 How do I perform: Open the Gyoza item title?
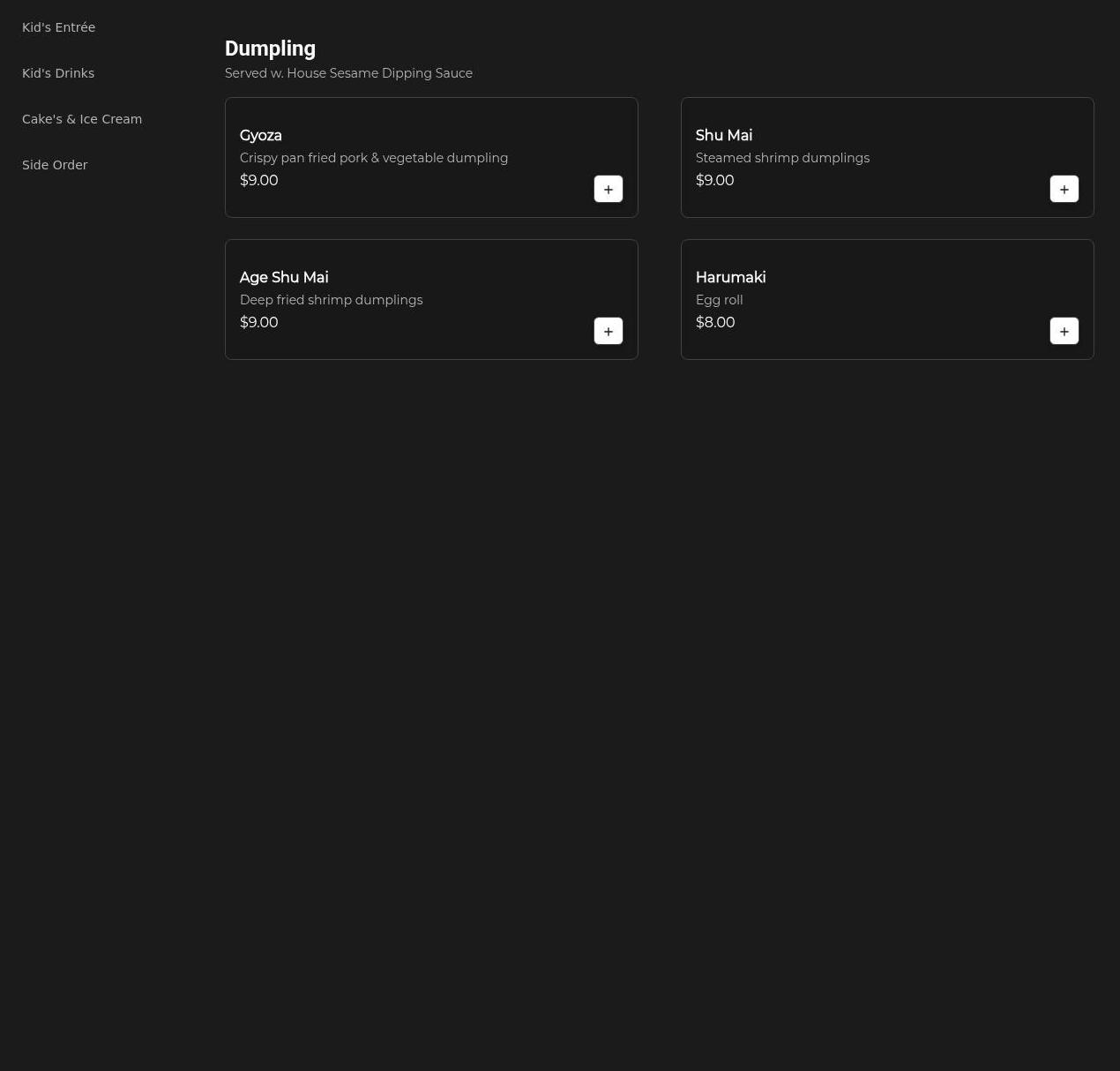click(x=261, y=135)
